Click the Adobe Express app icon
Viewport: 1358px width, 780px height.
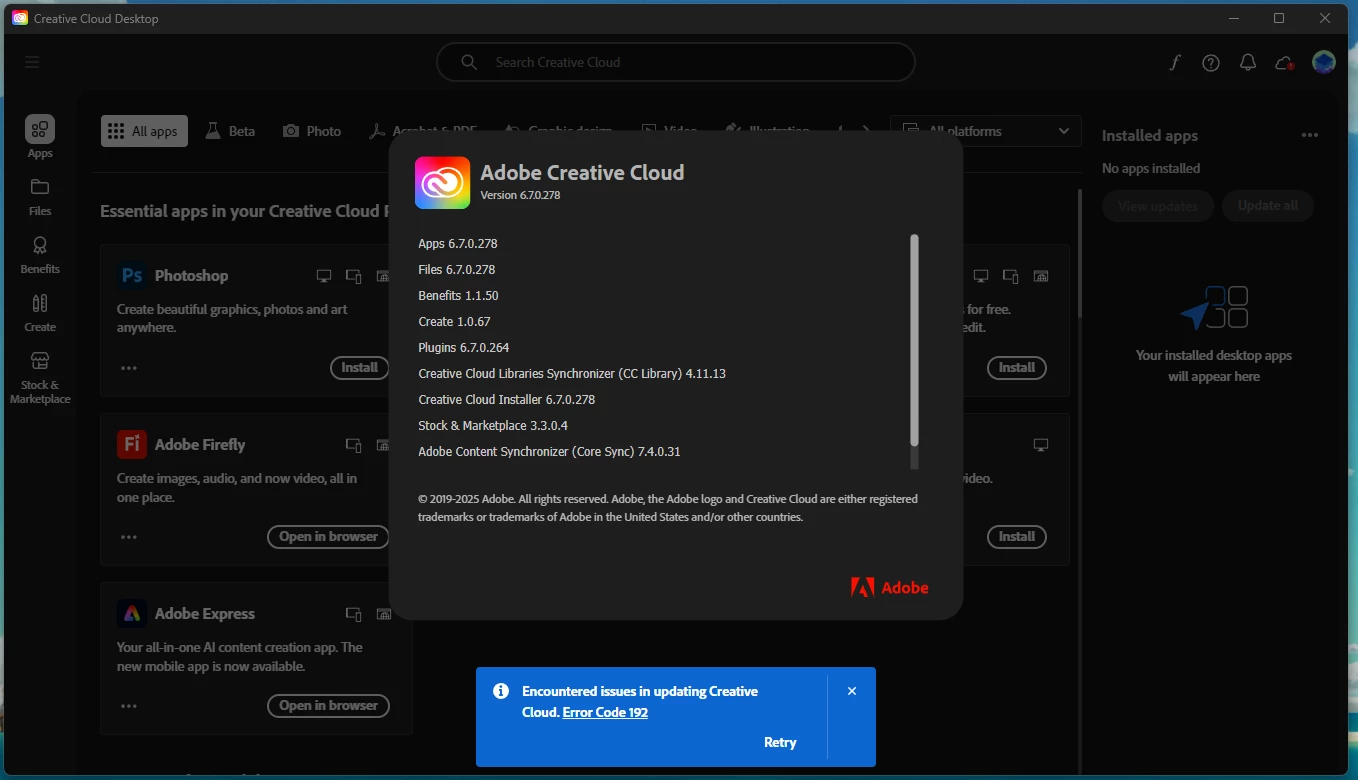click(131, 614)
